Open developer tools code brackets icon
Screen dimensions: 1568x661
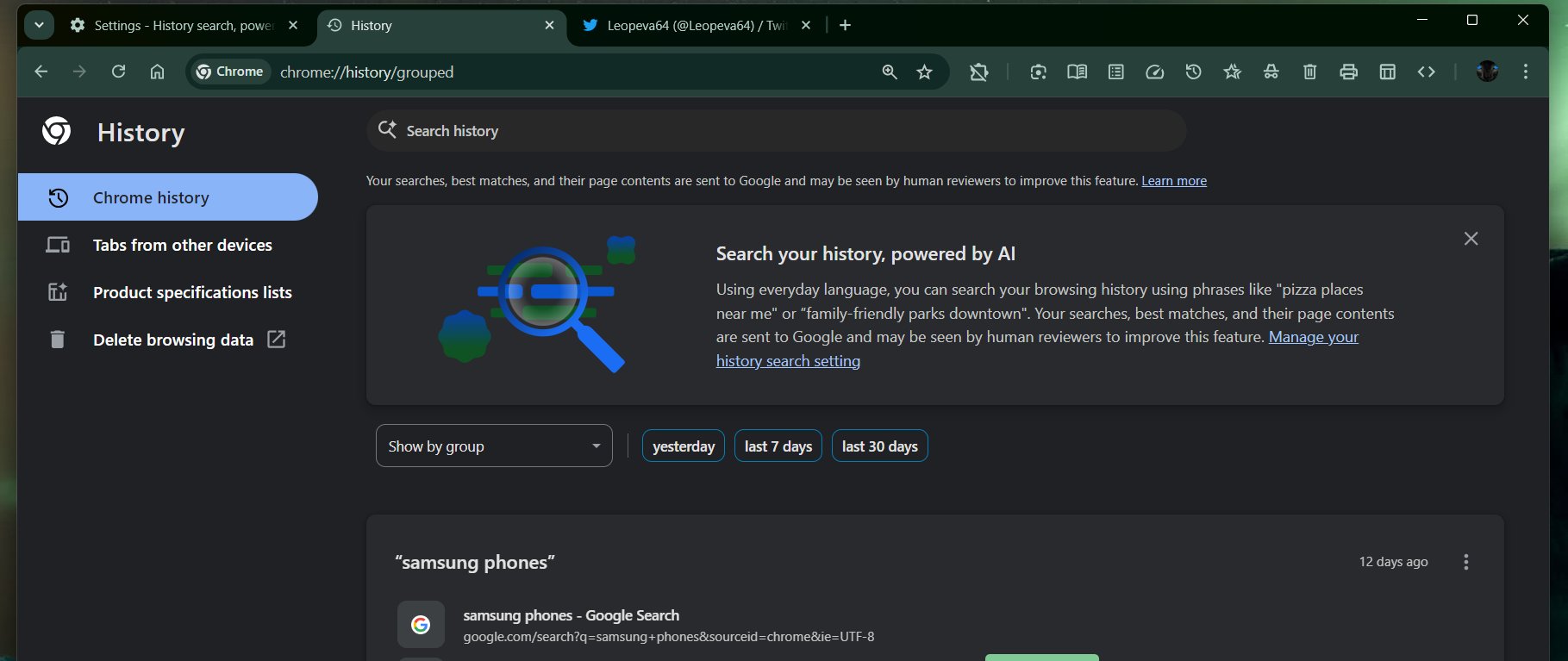point(1426,72)
